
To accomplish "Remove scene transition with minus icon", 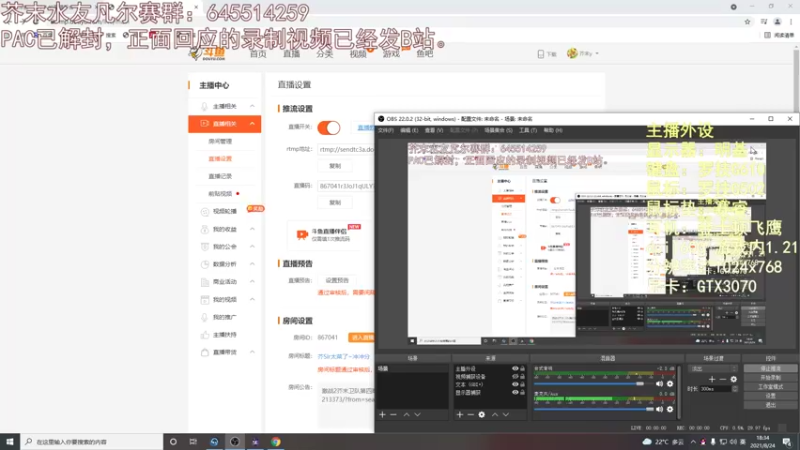I will [722, 379].
